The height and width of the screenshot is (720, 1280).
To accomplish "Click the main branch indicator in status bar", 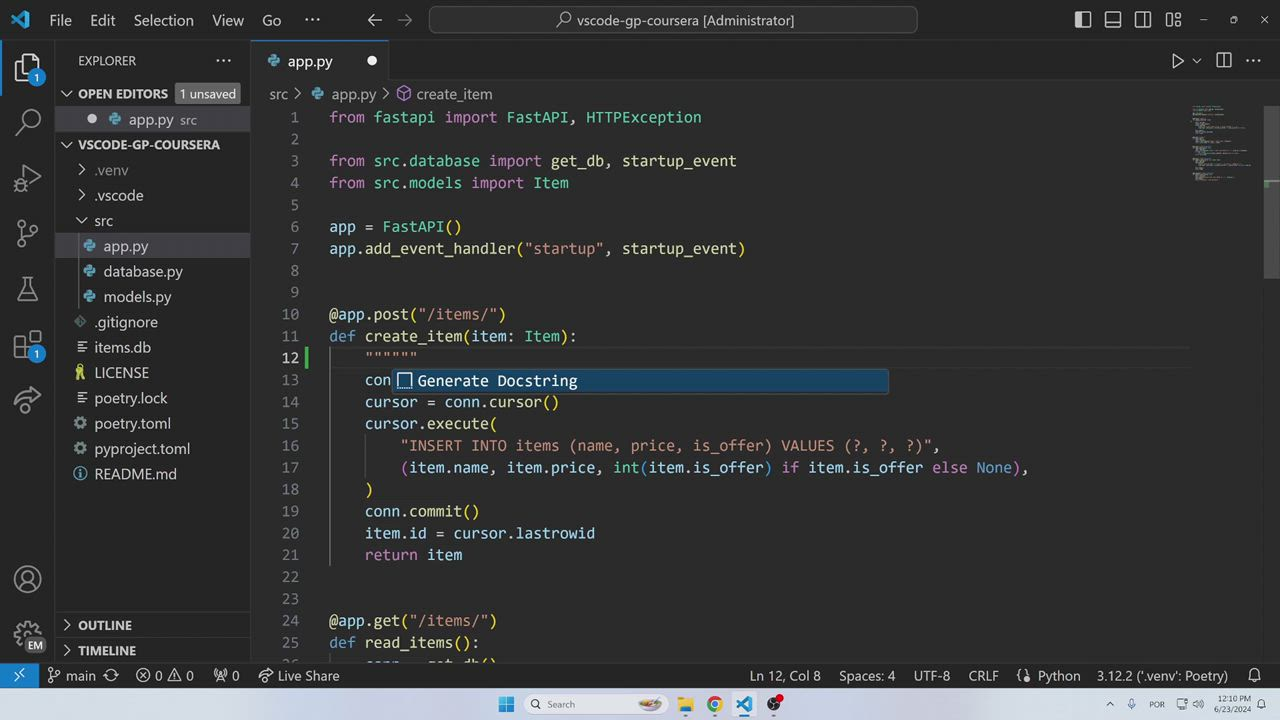I will point(72,676).
